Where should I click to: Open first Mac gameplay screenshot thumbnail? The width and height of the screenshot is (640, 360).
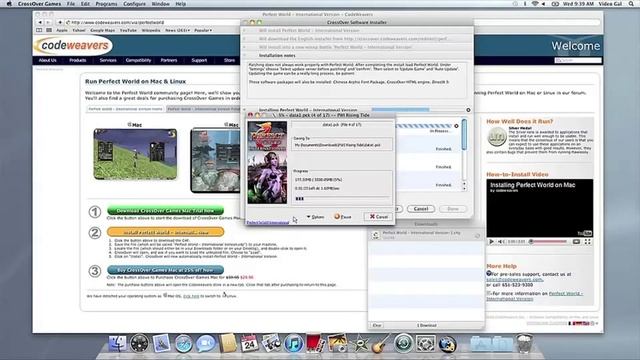tap(135, 154)
